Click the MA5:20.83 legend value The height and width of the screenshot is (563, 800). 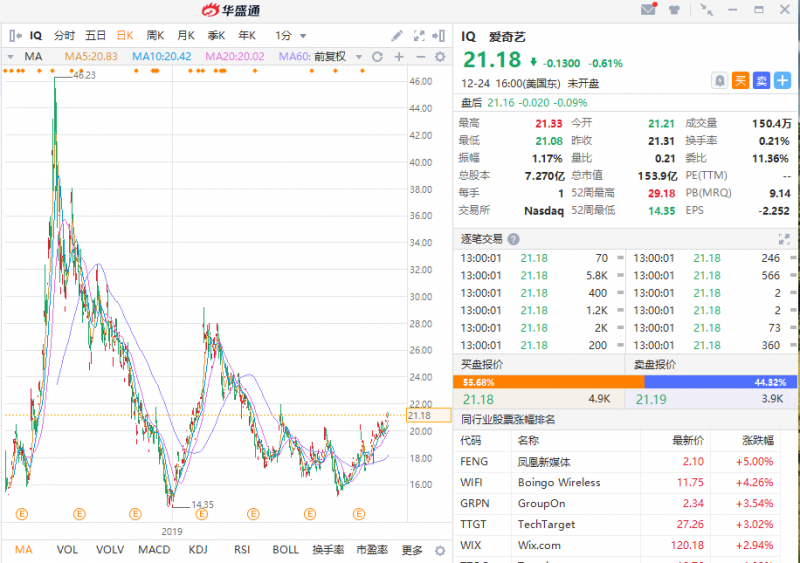tap(91, 57)
